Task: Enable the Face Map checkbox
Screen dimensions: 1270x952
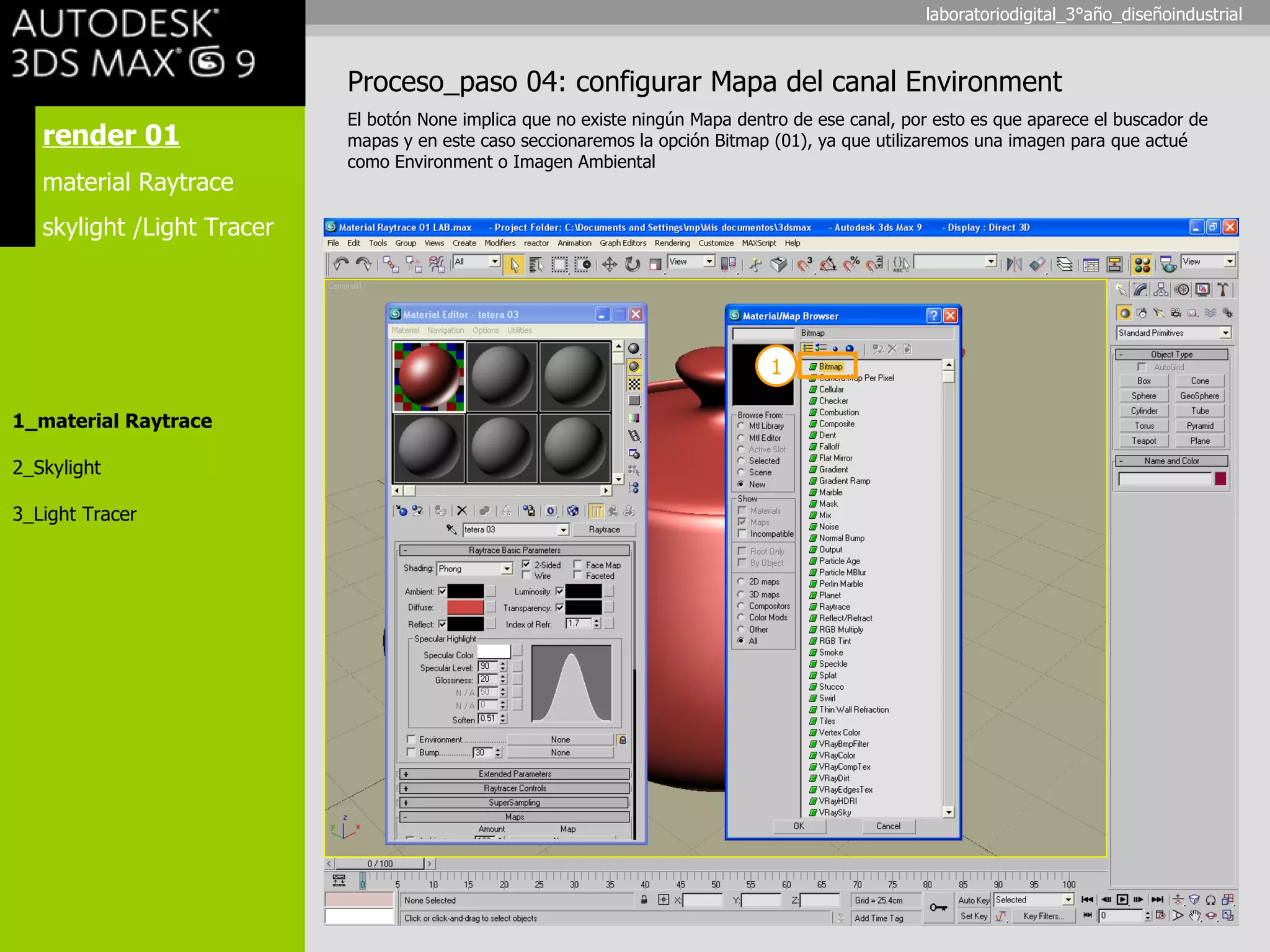Action: (577, 565)
